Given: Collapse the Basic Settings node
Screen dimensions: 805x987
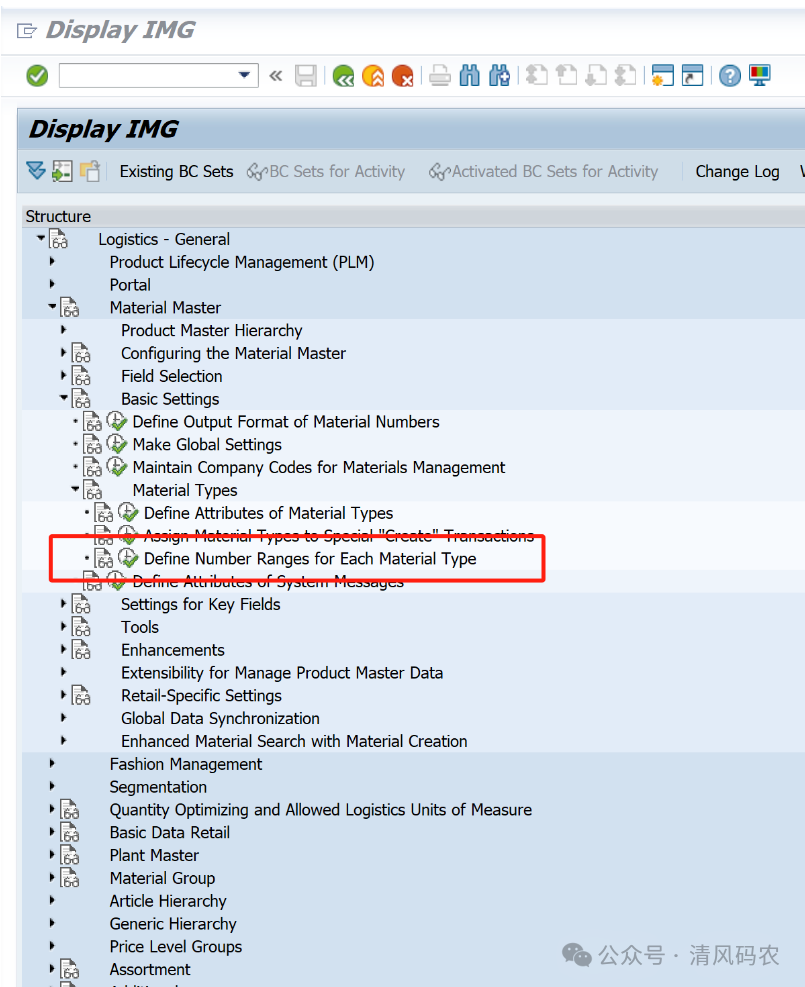Looking at the screenshot, I should [x=63, y=398].
